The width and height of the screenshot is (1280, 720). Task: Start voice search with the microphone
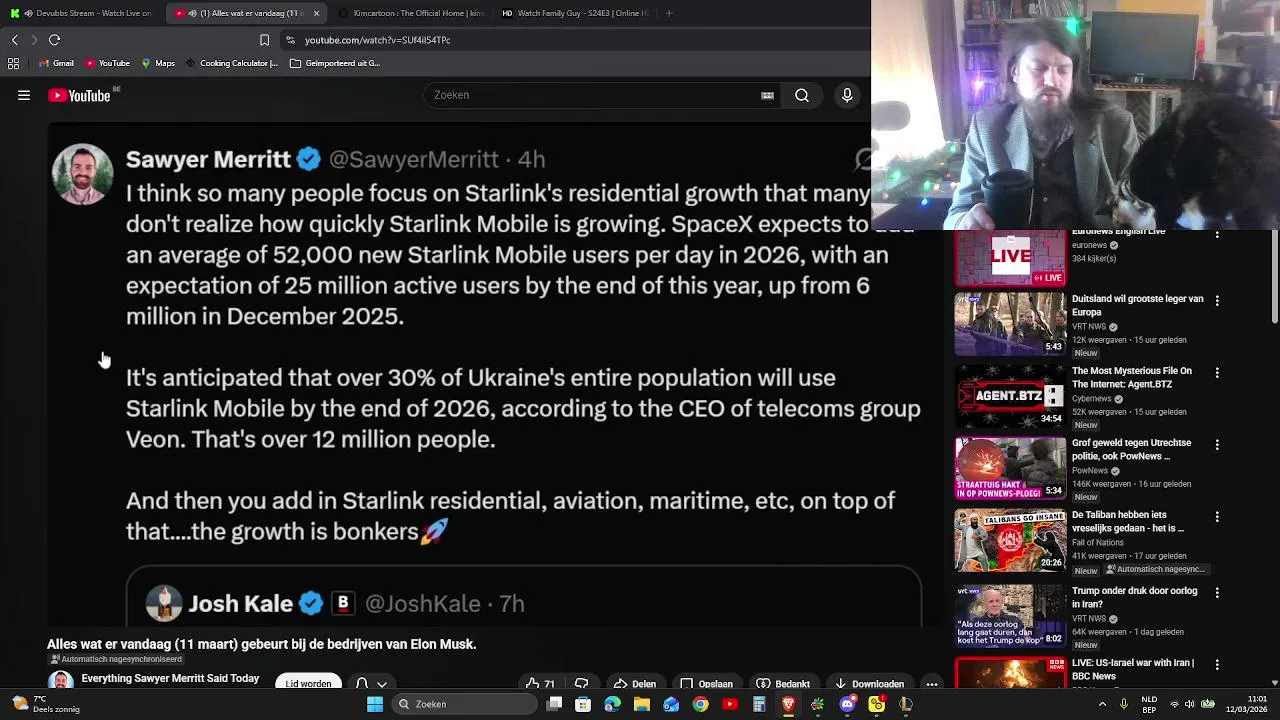click(x=847, y=95)
